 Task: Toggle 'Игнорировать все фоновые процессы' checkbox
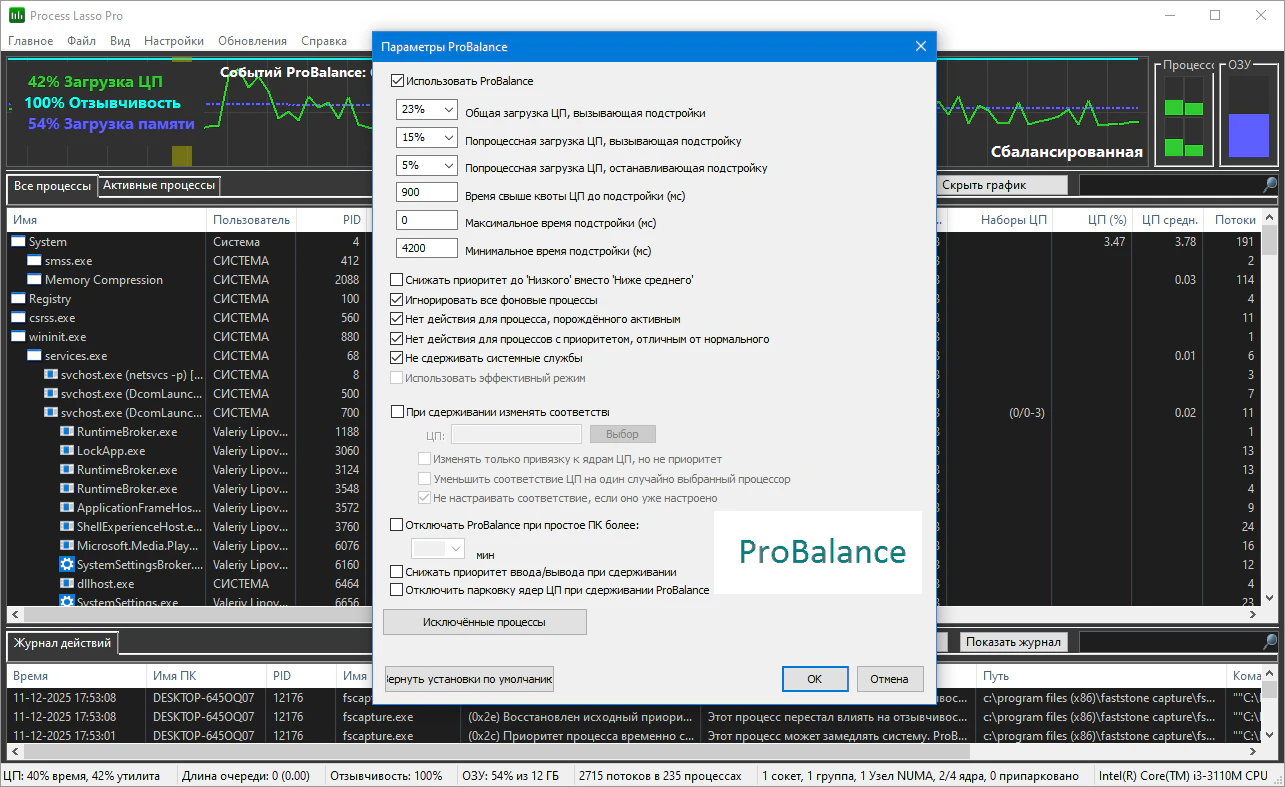coord(397,300)
